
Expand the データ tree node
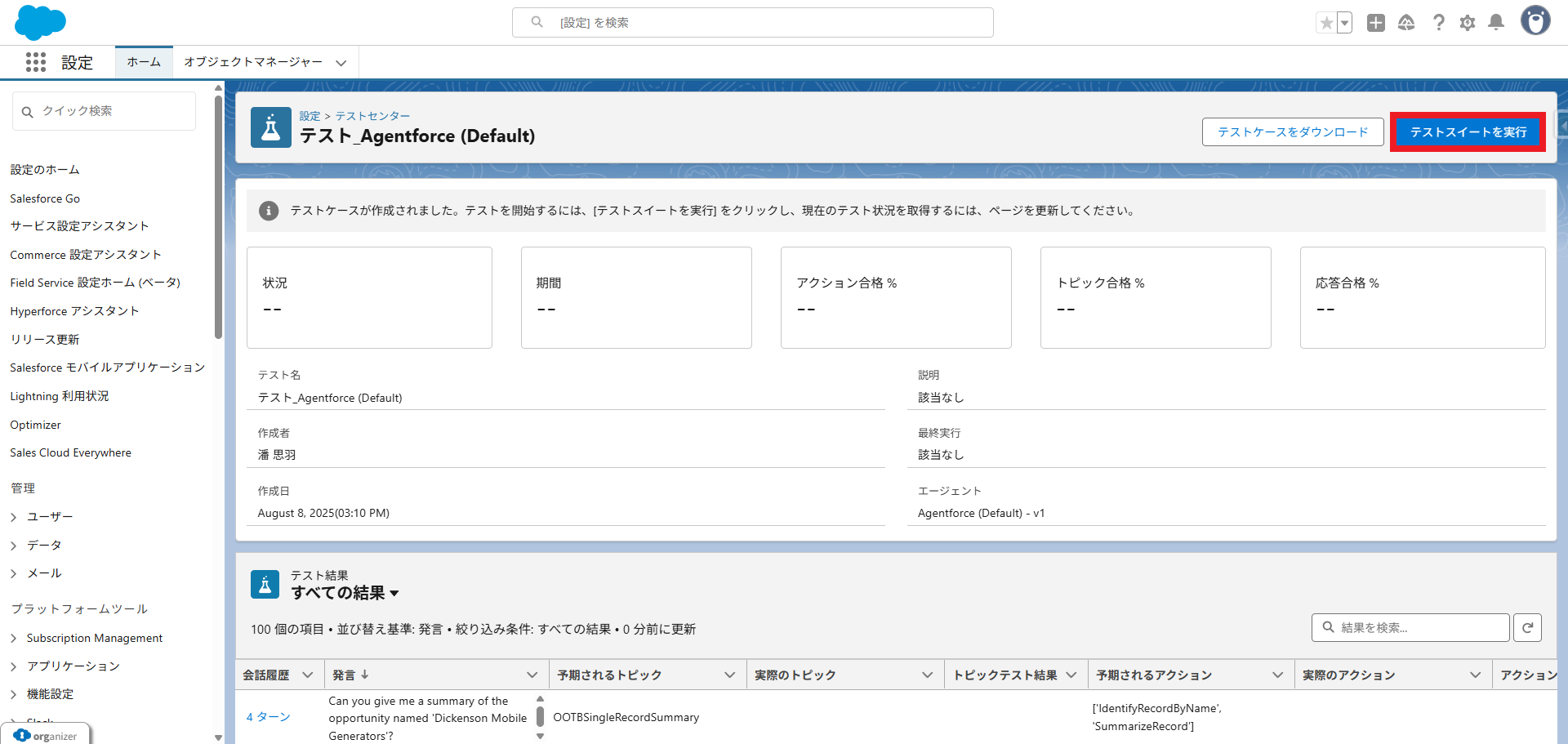pyautogui.click(x=14, y=546)
